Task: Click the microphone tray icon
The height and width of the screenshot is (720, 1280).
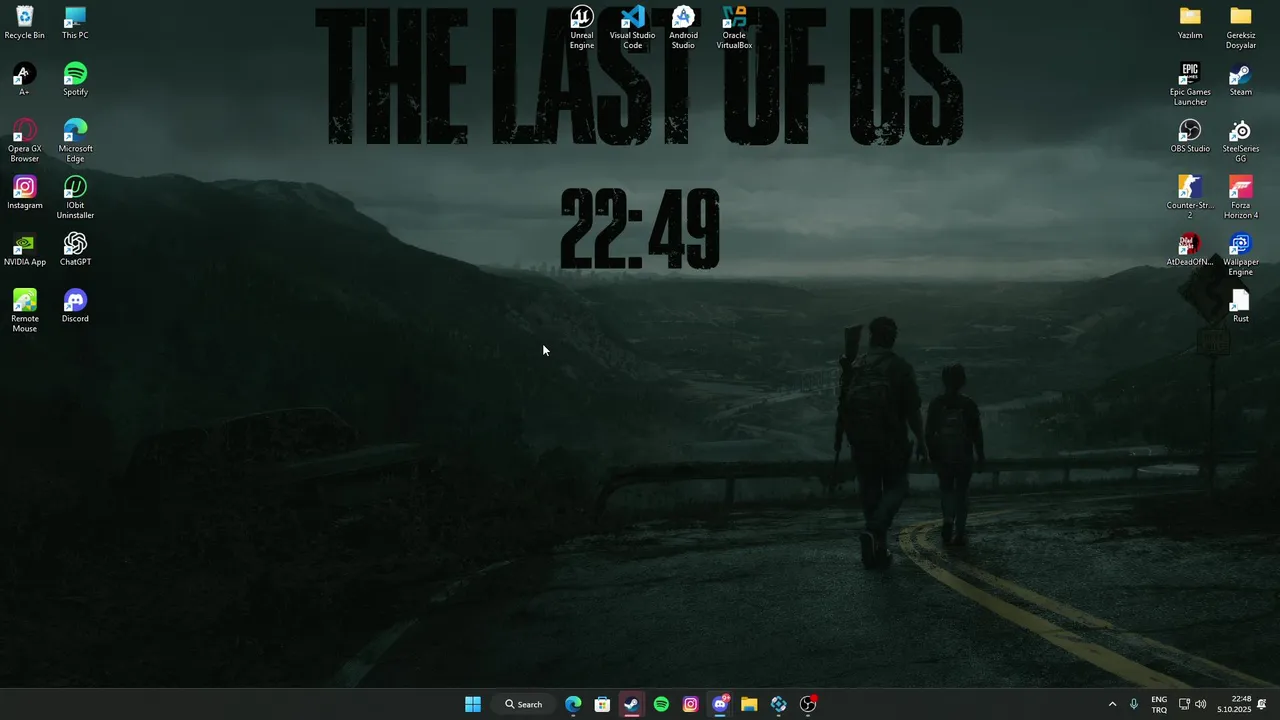Action: tap(1134, 704)
